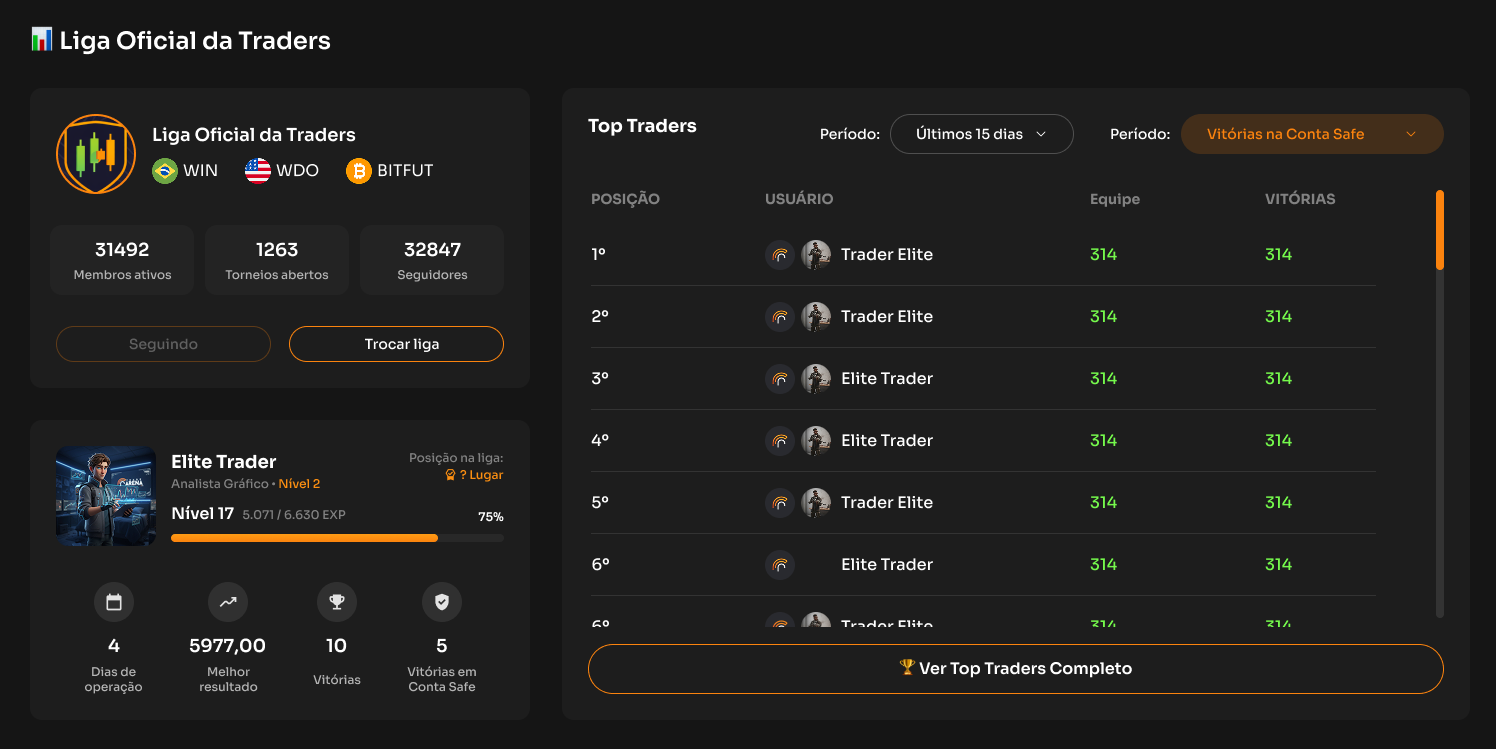Open the Vitórias na Conta Safe dropdown
Image resolution: width=1496 pixels, height=749 pixels.
pos(1312,134)
